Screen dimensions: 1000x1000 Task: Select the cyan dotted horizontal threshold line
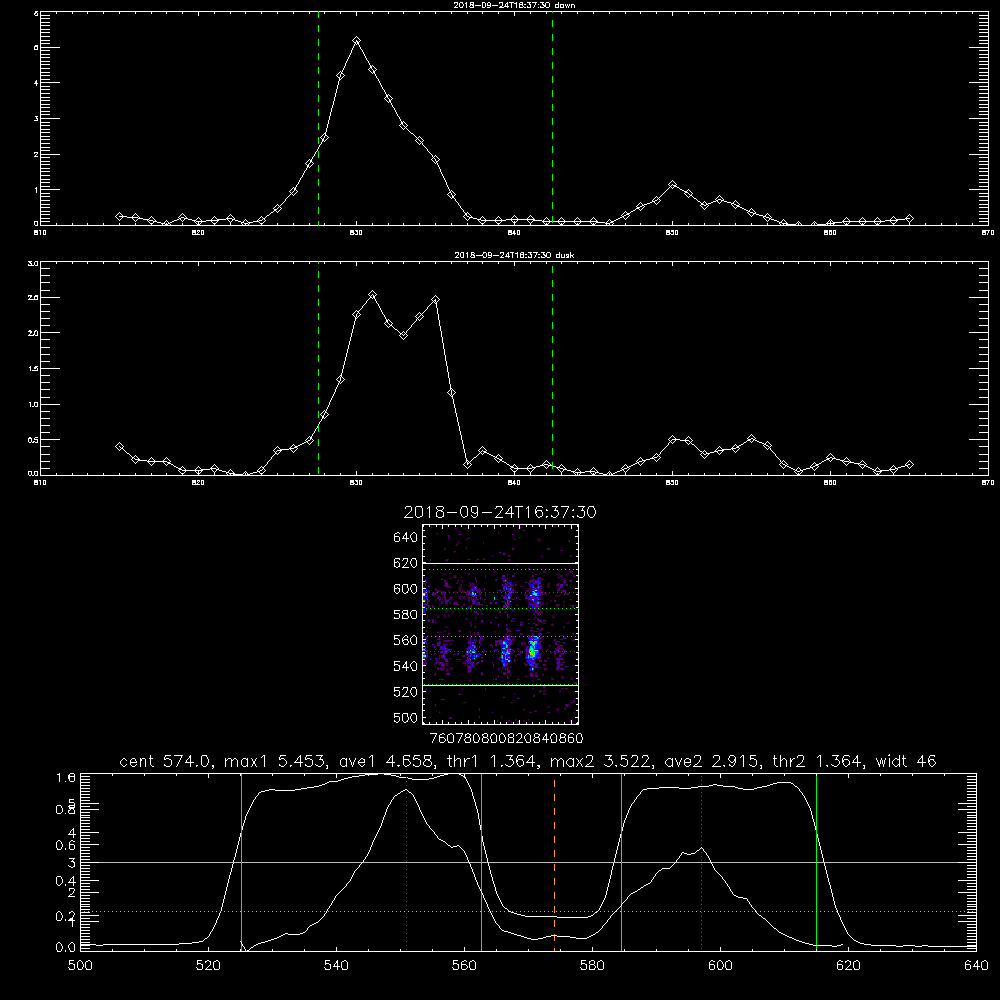(x=528, y=911)
